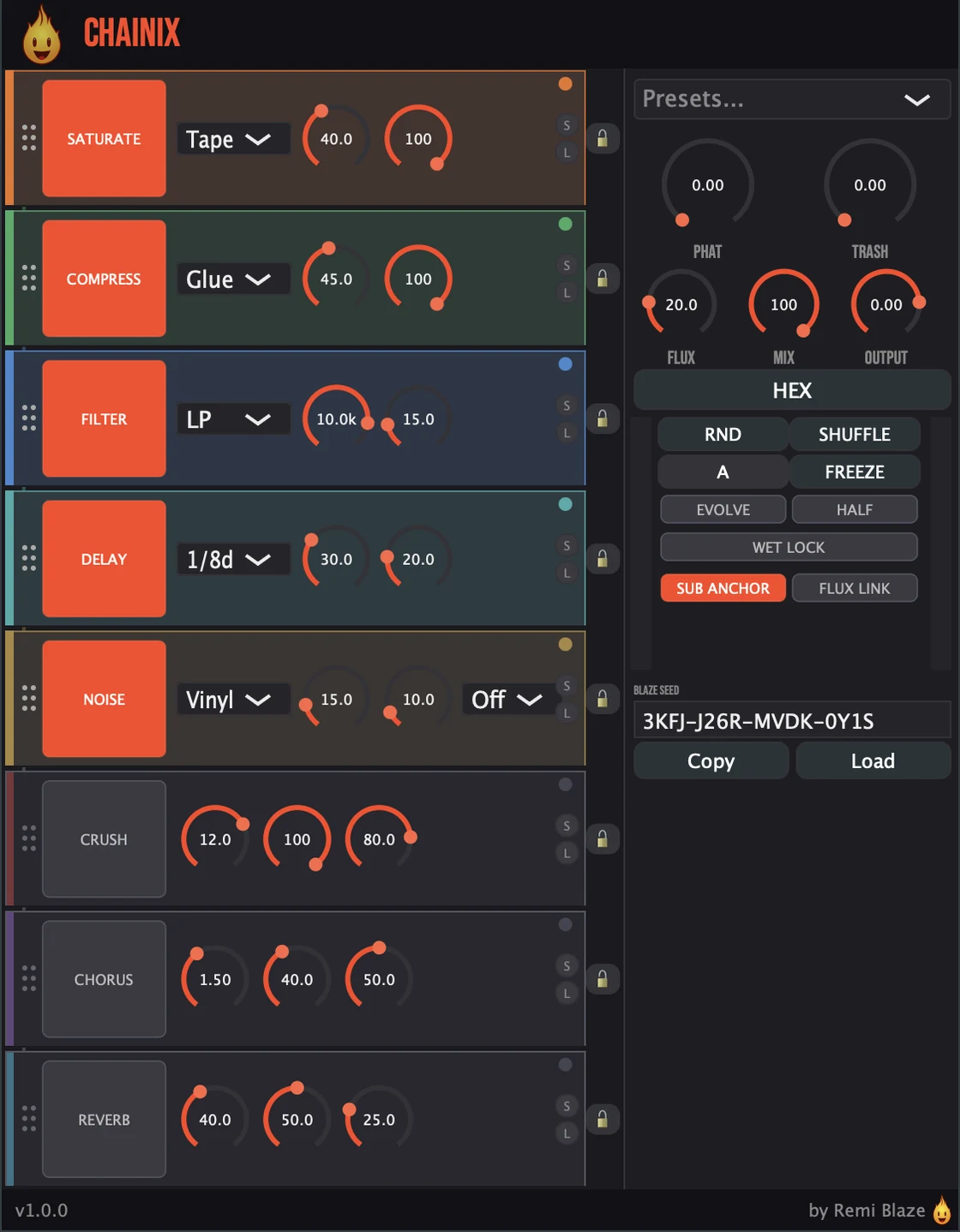Enable the CRUSH module
The image size is (960, 1232).
pos(104,838)
